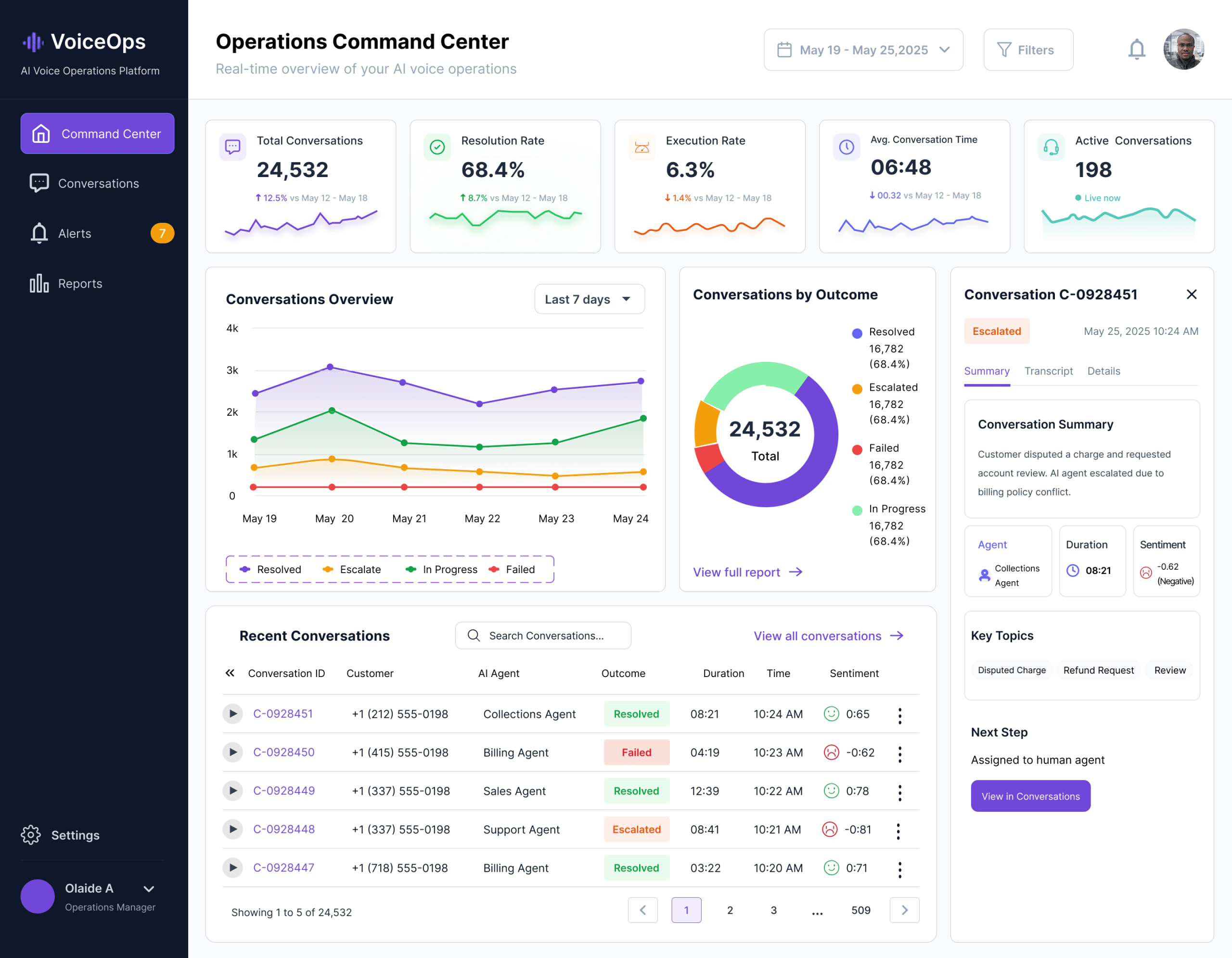This screenshot has height=958, width=1232.
Task: Click the notification bell icon
Action: click(x=1137, y=50)
